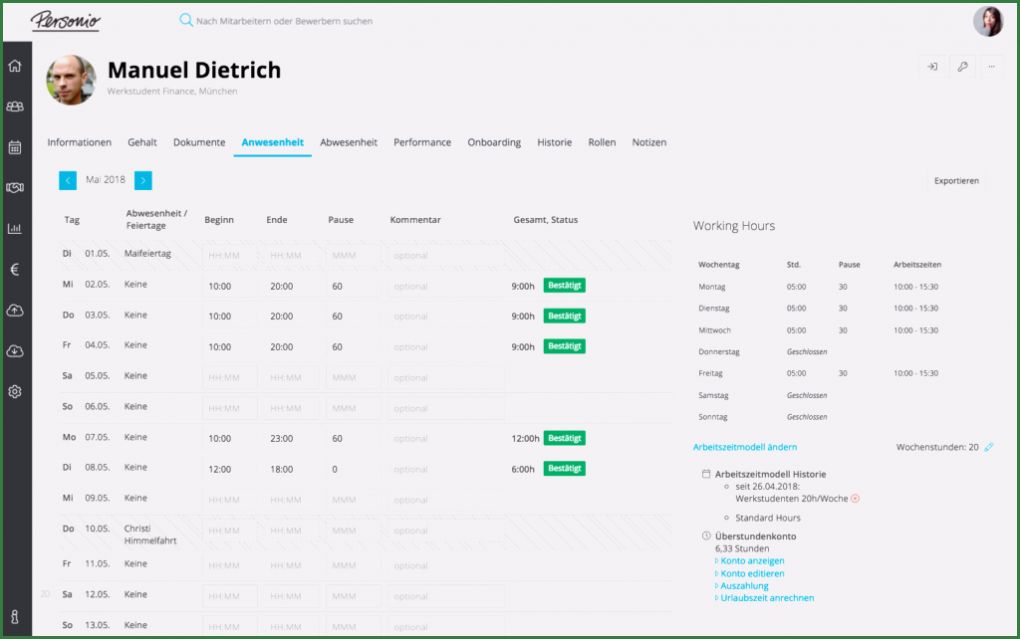Expand the Auszahlung option
This screenshot has width=1020, height=639.
[744, 586]
